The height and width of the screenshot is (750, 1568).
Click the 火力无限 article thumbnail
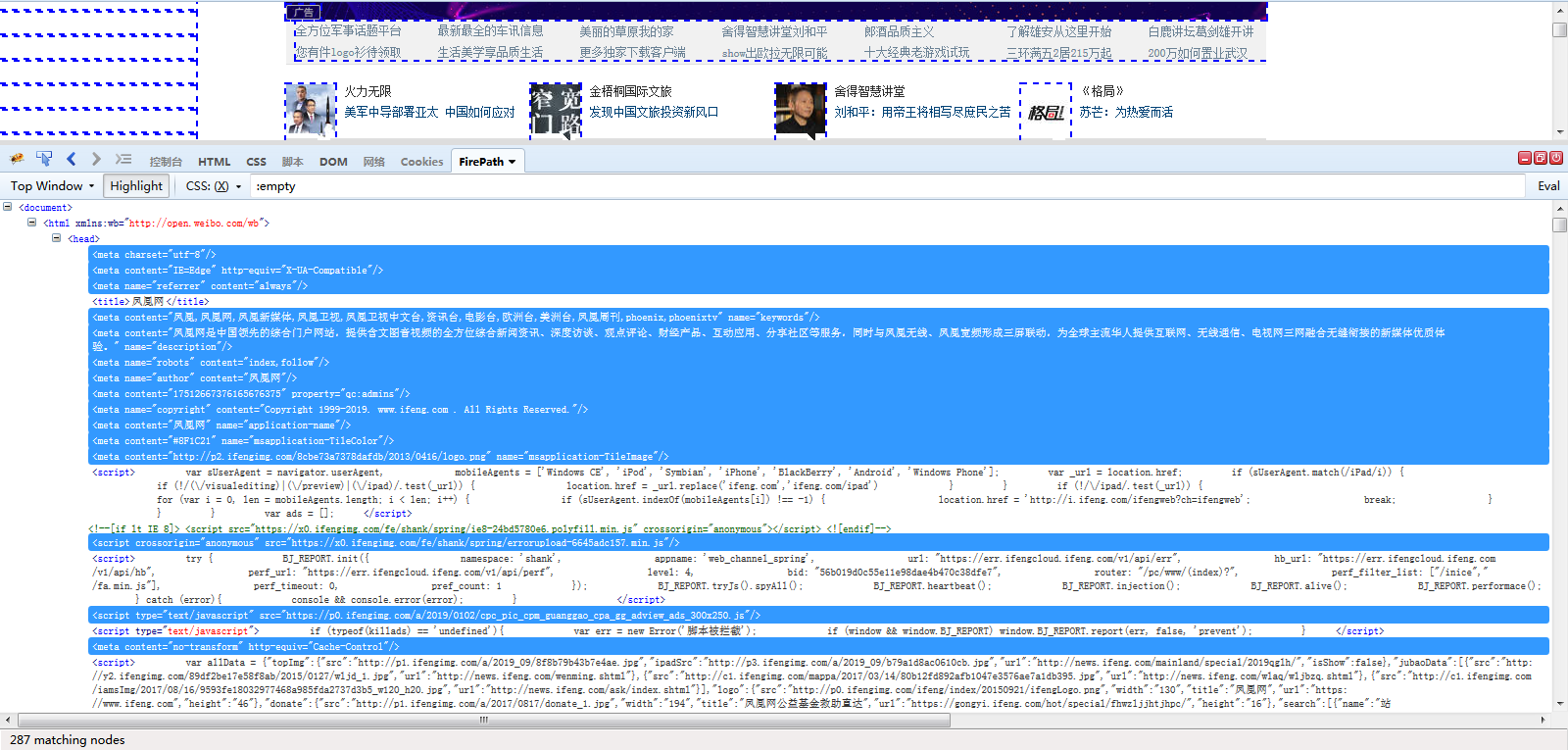pos(311,110)
